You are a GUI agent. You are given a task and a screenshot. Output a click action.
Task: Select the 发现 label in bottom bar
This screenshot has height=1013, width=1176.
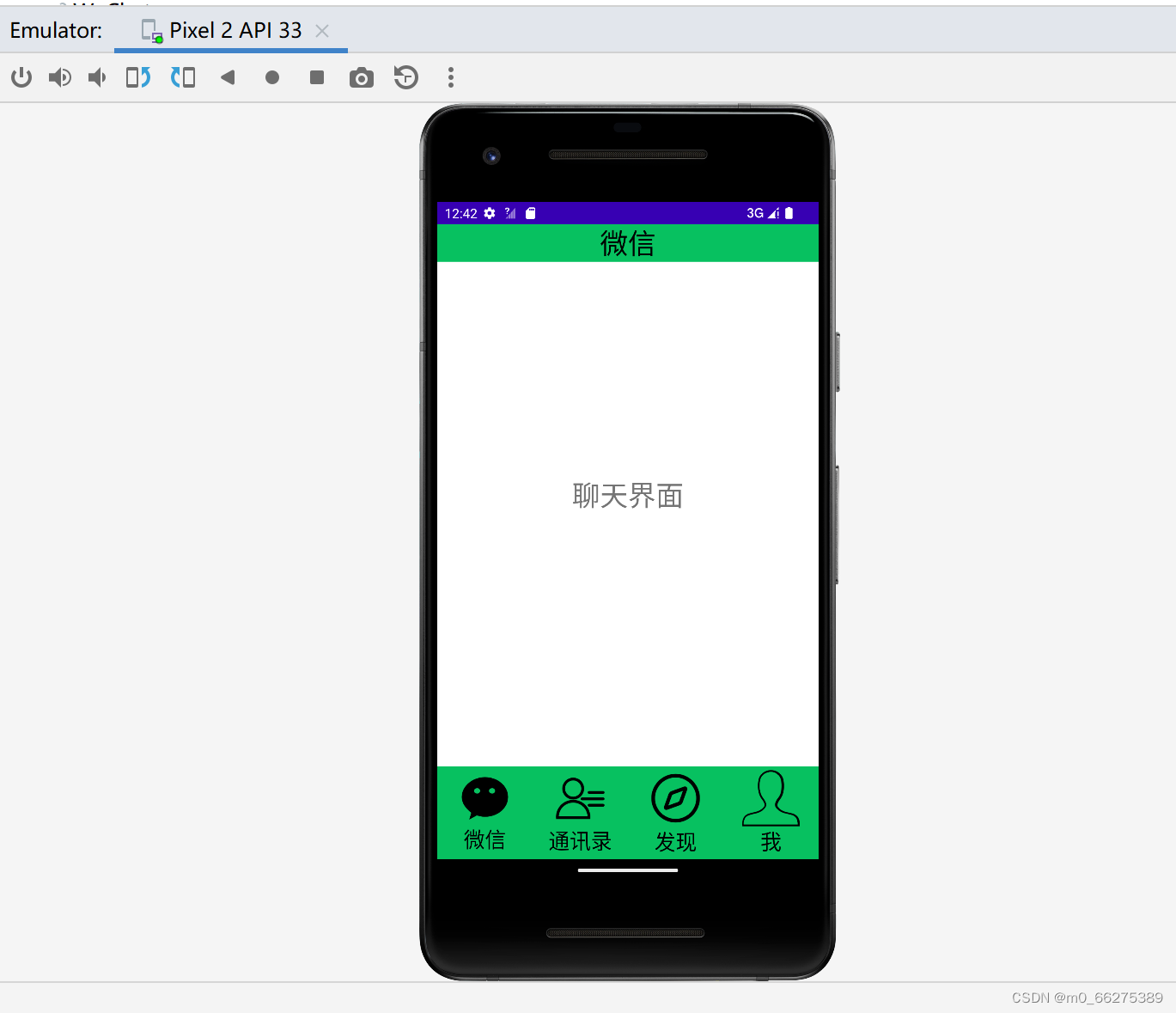(676, 842)
